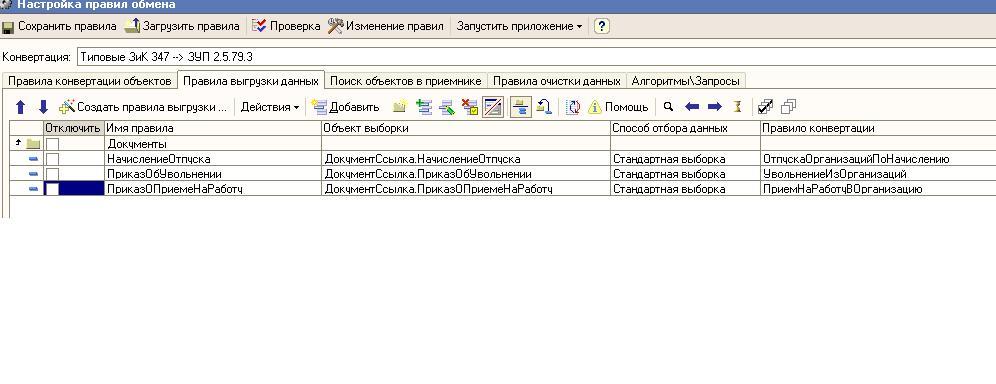
Task: Toggle the edit-in-dialog pencil sheet icon
Action: 493,107
